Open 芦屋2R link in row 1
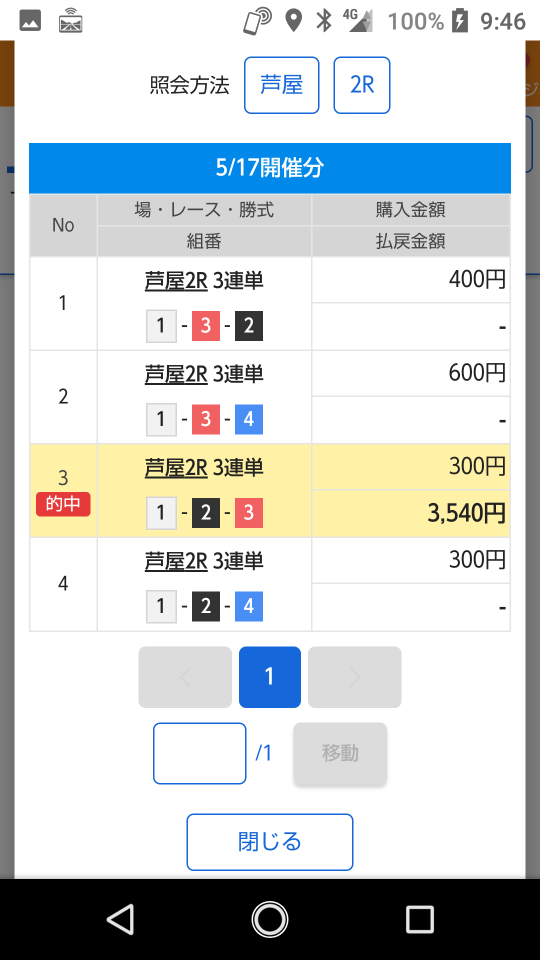Screen dimensions: 540x960 coord(176,281)
